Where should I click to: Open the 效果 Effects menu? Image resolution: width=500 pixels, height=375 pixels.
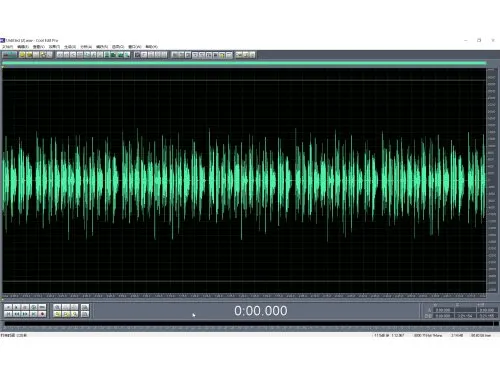54,47
